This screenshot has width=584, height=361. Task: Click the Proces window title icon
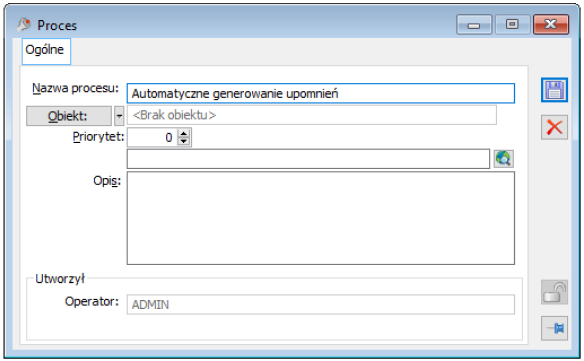tap(24, 25)
